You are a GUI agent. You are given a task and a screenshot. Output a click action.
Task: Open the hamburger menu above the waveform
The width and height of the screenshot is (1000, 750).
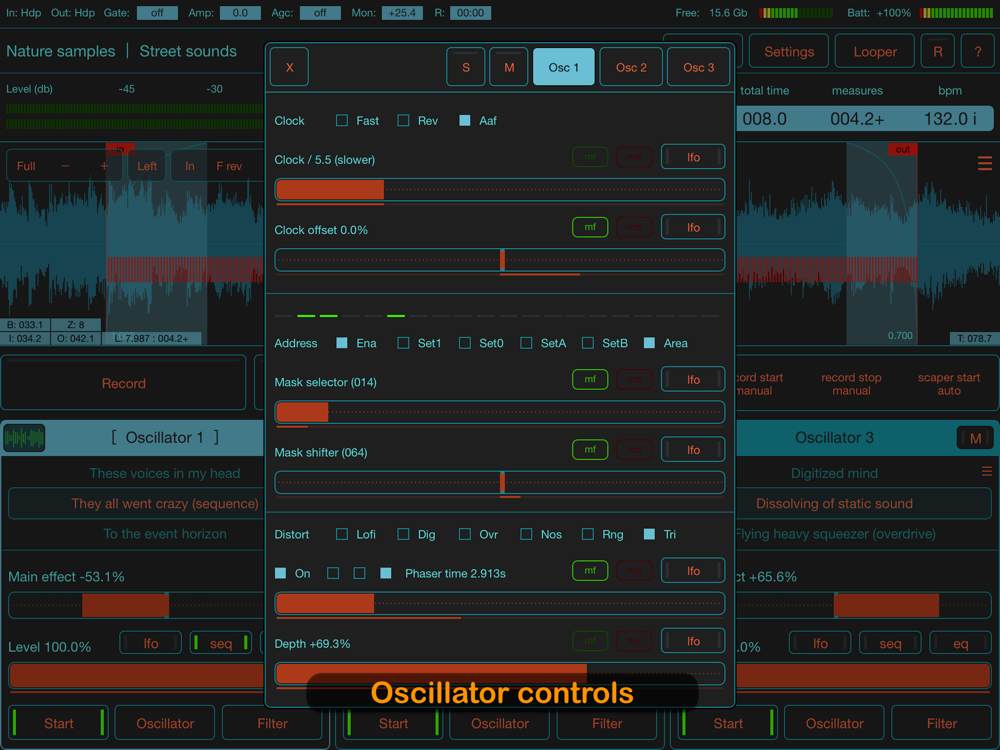pyautogui.click(x=985, y=163)
